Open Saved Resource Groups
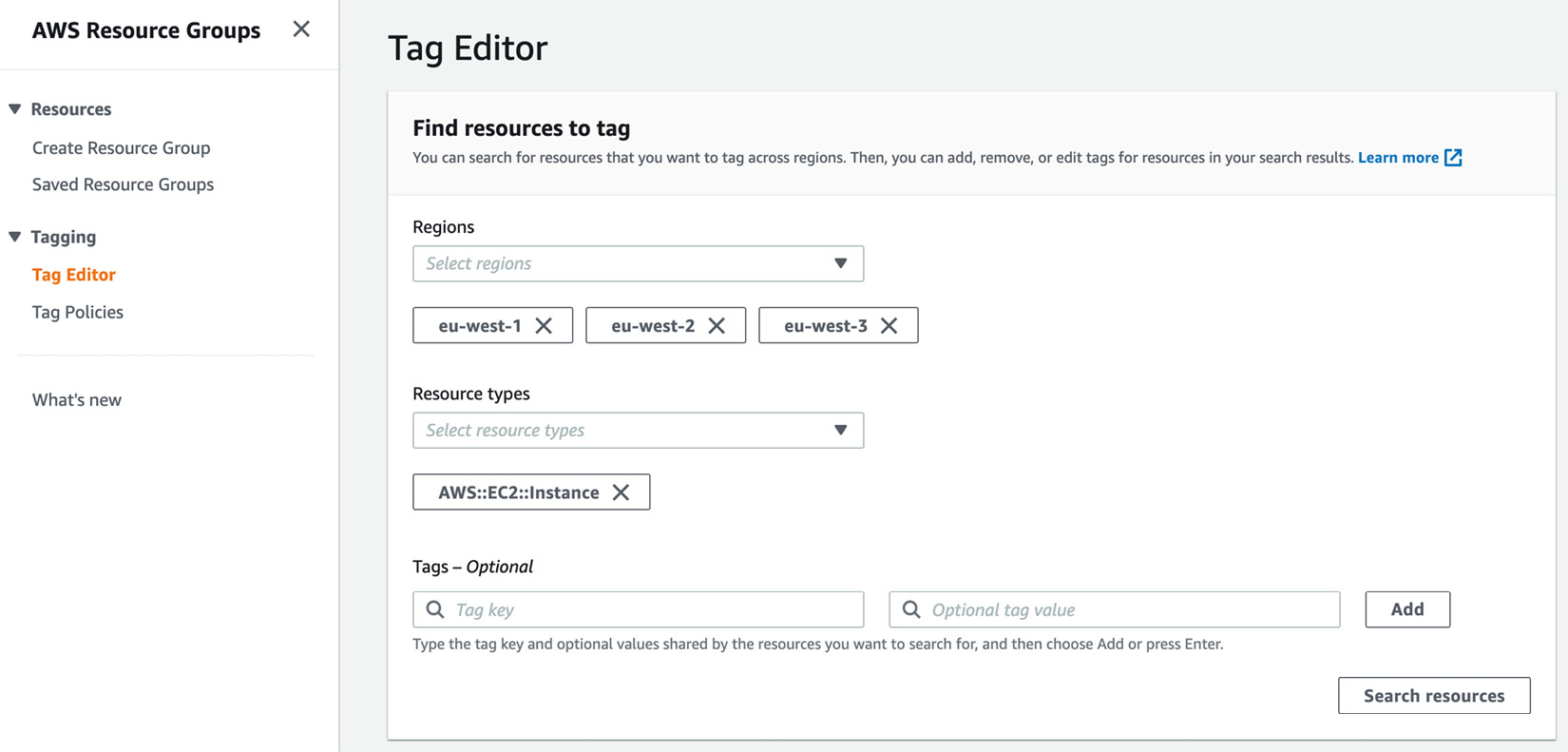The image size is (1568, 752). point(124,184)
